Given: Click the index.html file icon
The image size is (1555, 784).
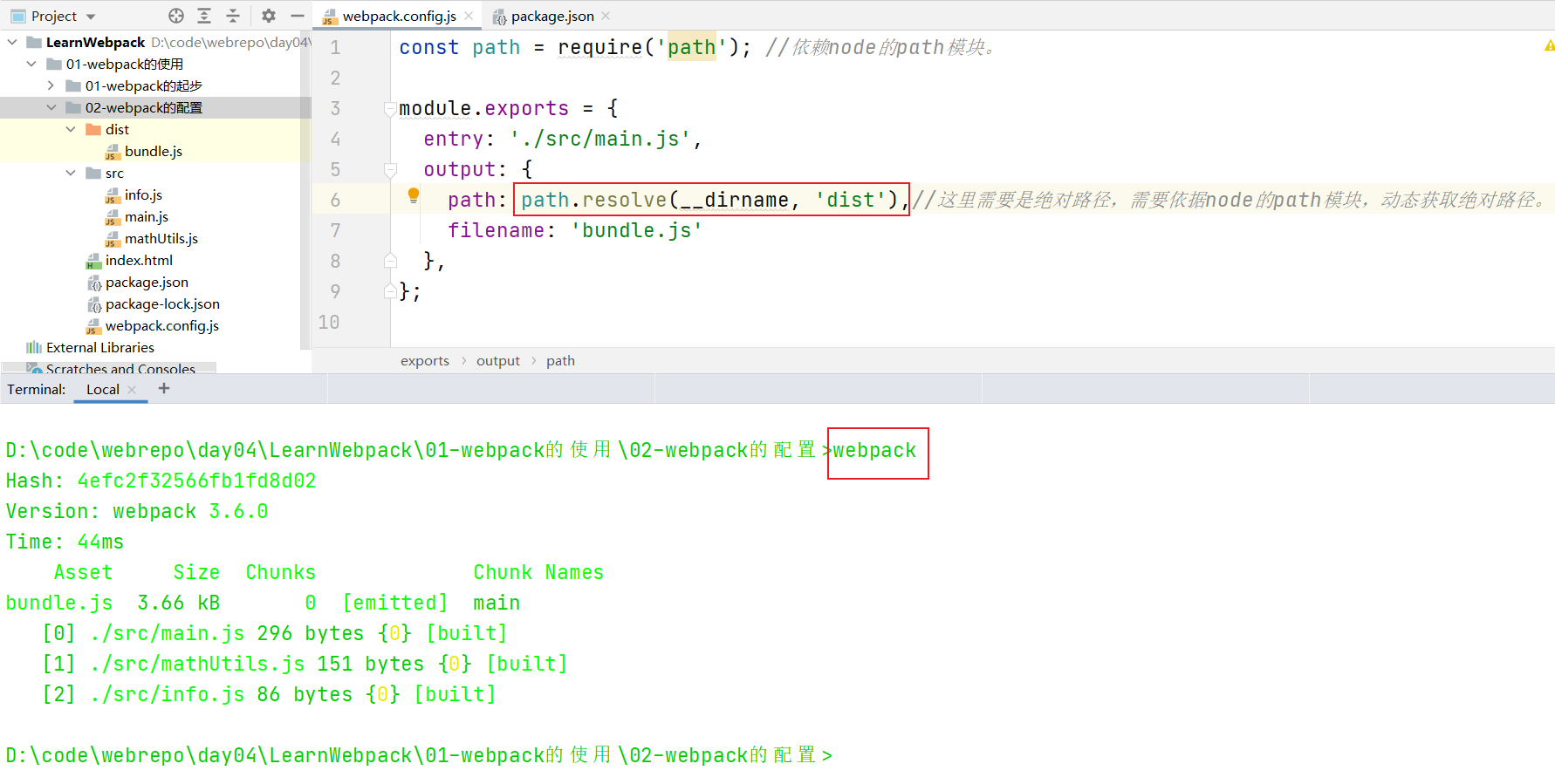Looking at the screenshot, I should 93,261.
